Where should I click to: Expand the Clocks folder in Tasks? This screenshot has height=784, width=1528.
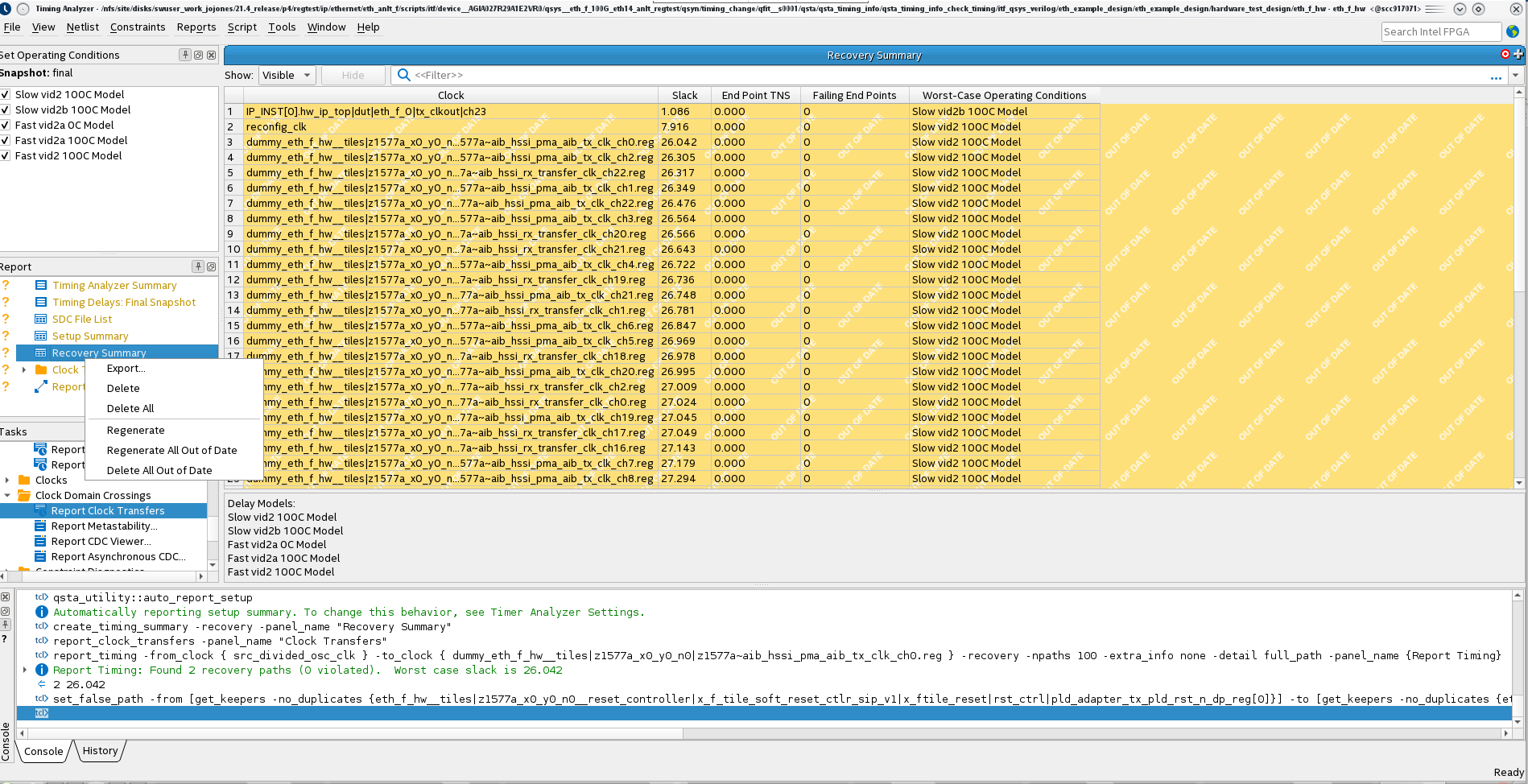(7, 481)
